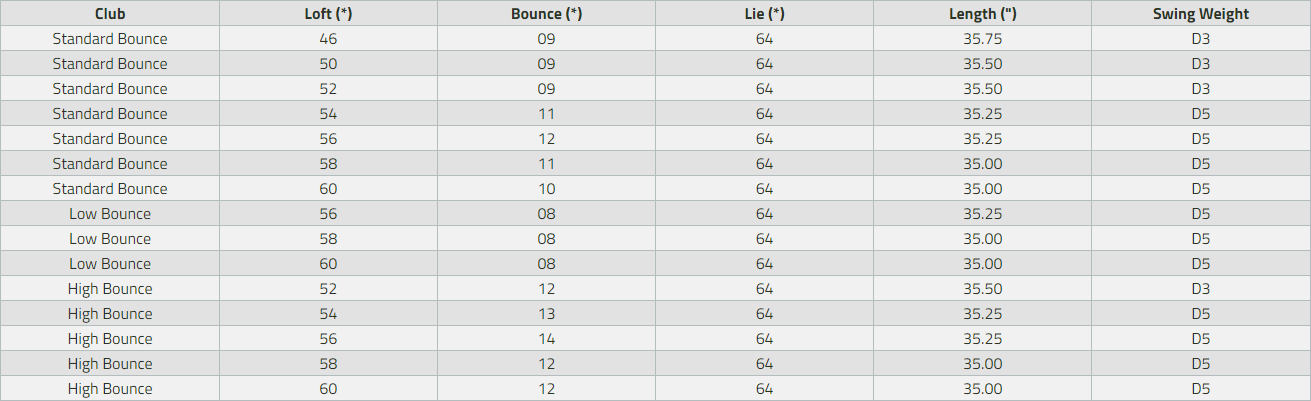Select the 35.75 length cell
This screenshot has width=1311, height=401.
point(982,39)
